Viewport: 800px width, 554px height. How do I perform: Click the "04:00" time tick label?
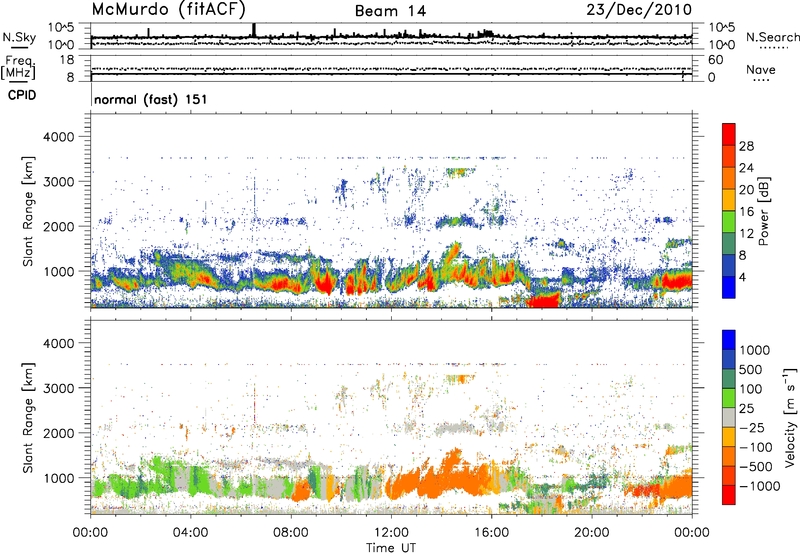191,533
